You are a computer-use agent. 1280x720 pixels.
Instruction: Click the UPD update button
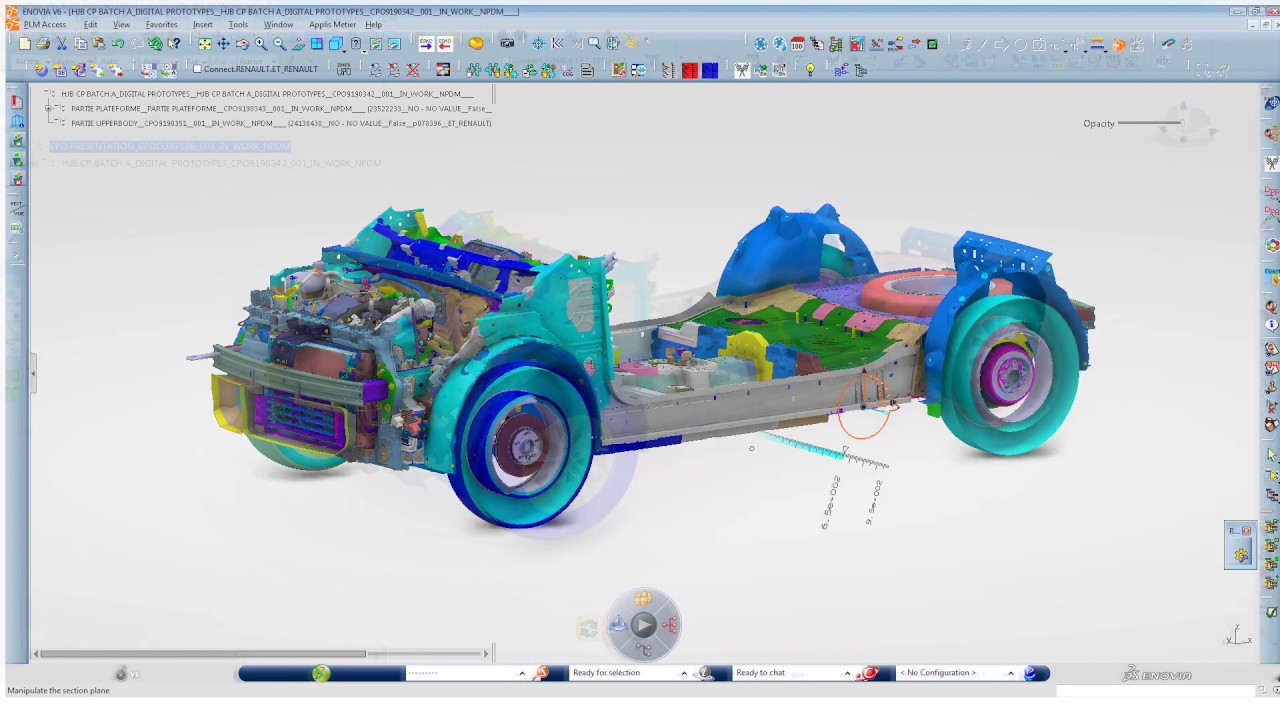tap(345, 69)
